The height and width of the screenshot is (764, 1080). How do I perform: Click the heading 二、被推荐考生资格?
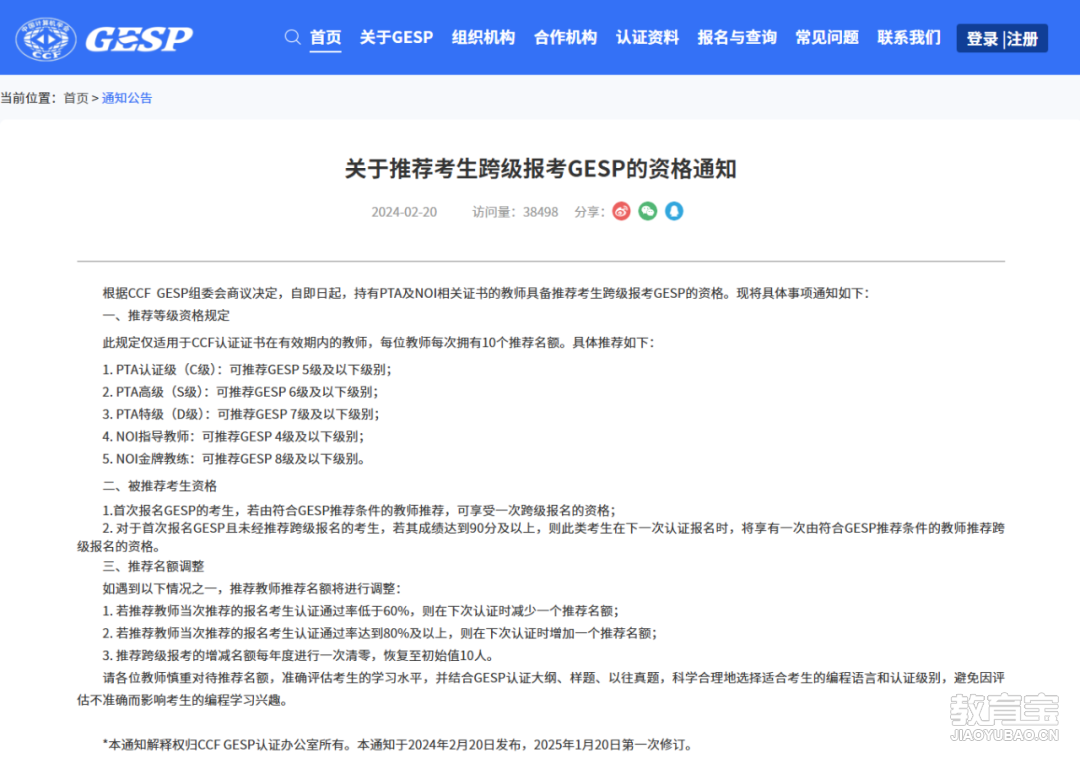(x=160, y=486)
